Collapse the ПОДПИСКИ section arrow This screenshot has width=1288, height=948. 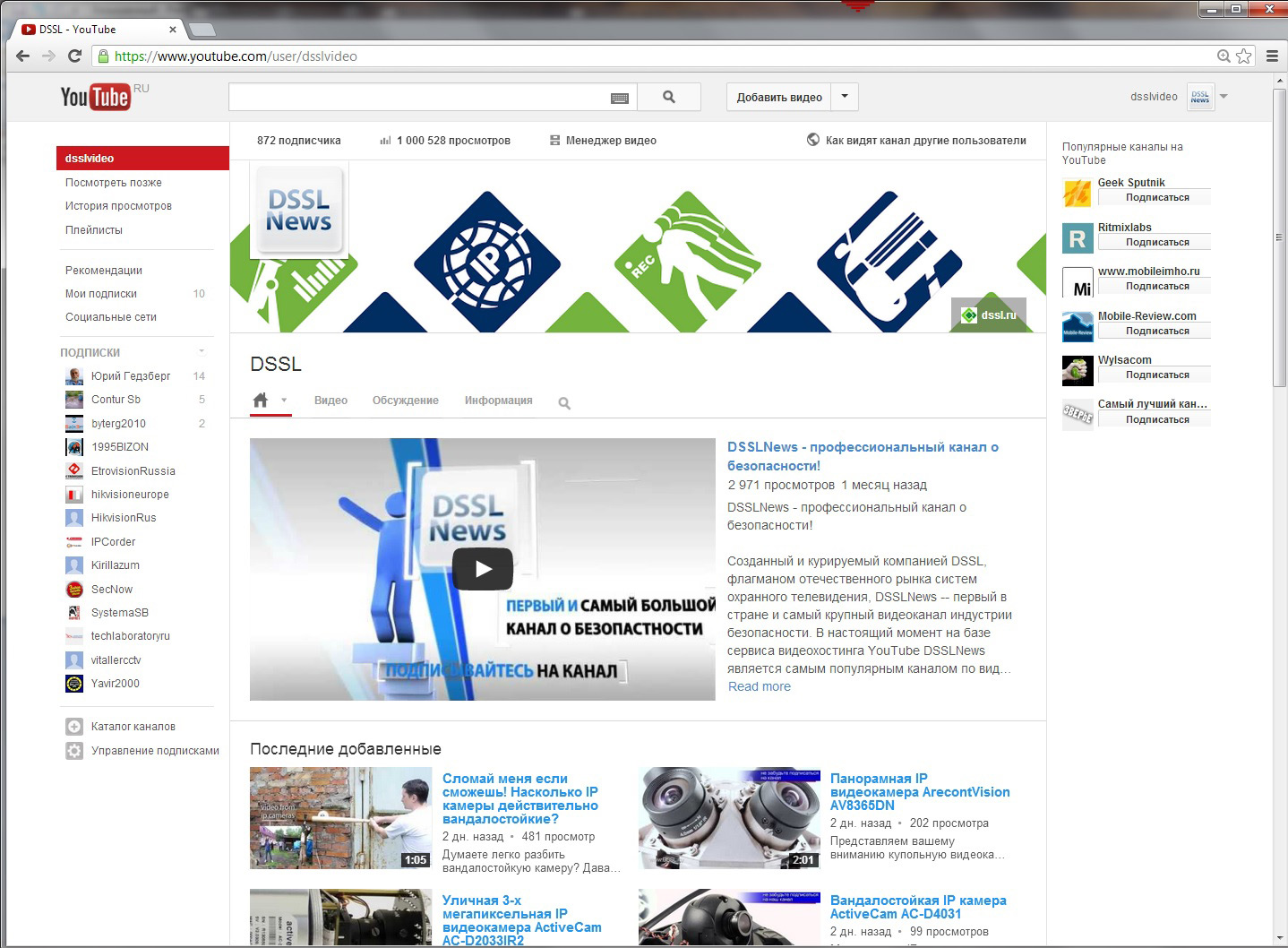pyautogui.click(x=202, y=351)
